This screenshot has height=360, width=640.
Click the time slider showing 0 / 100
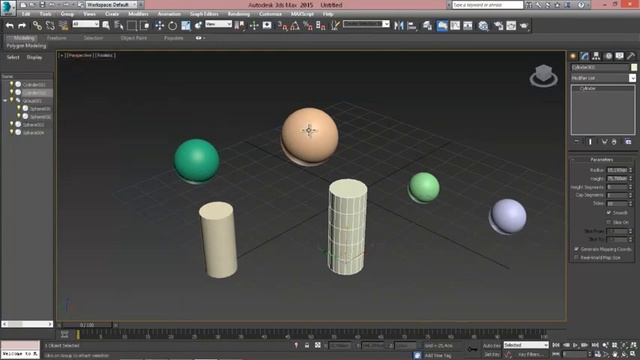point(87,325)
